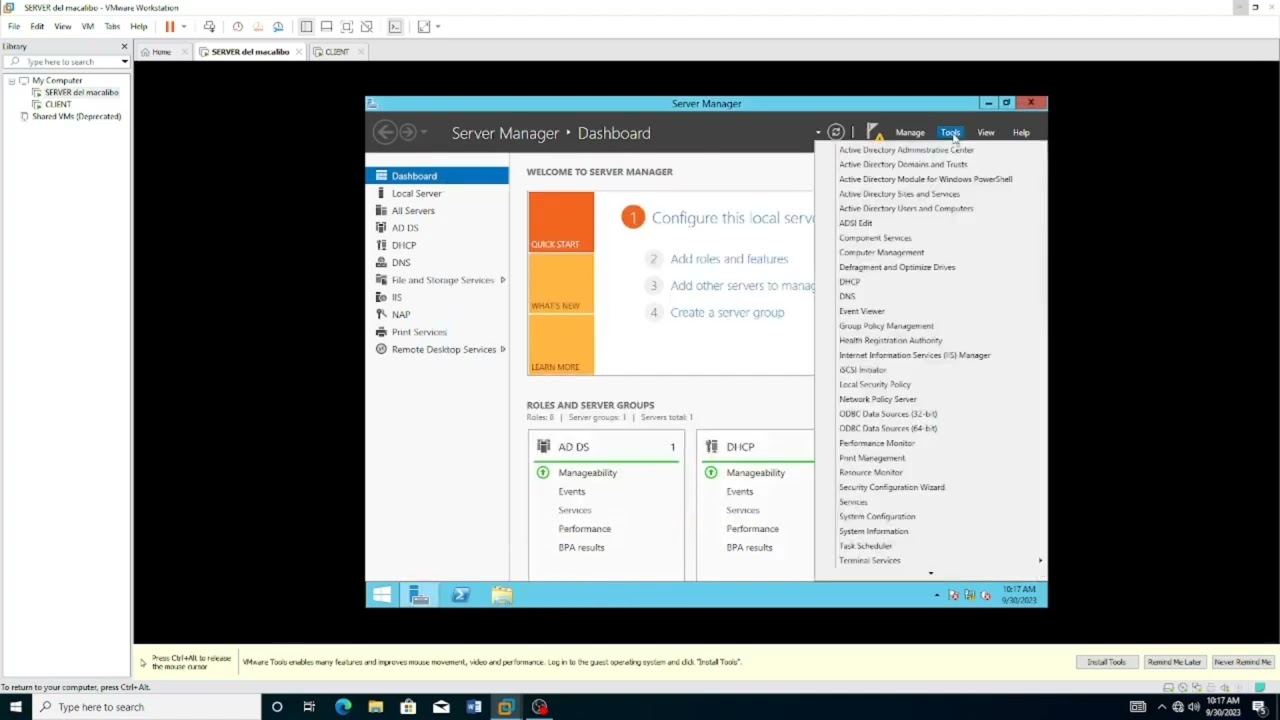The width and height of the screenshot is (1280, 720).
Task: Open File Explorer in guest taskbar
Action: click(x=502, y=595)
